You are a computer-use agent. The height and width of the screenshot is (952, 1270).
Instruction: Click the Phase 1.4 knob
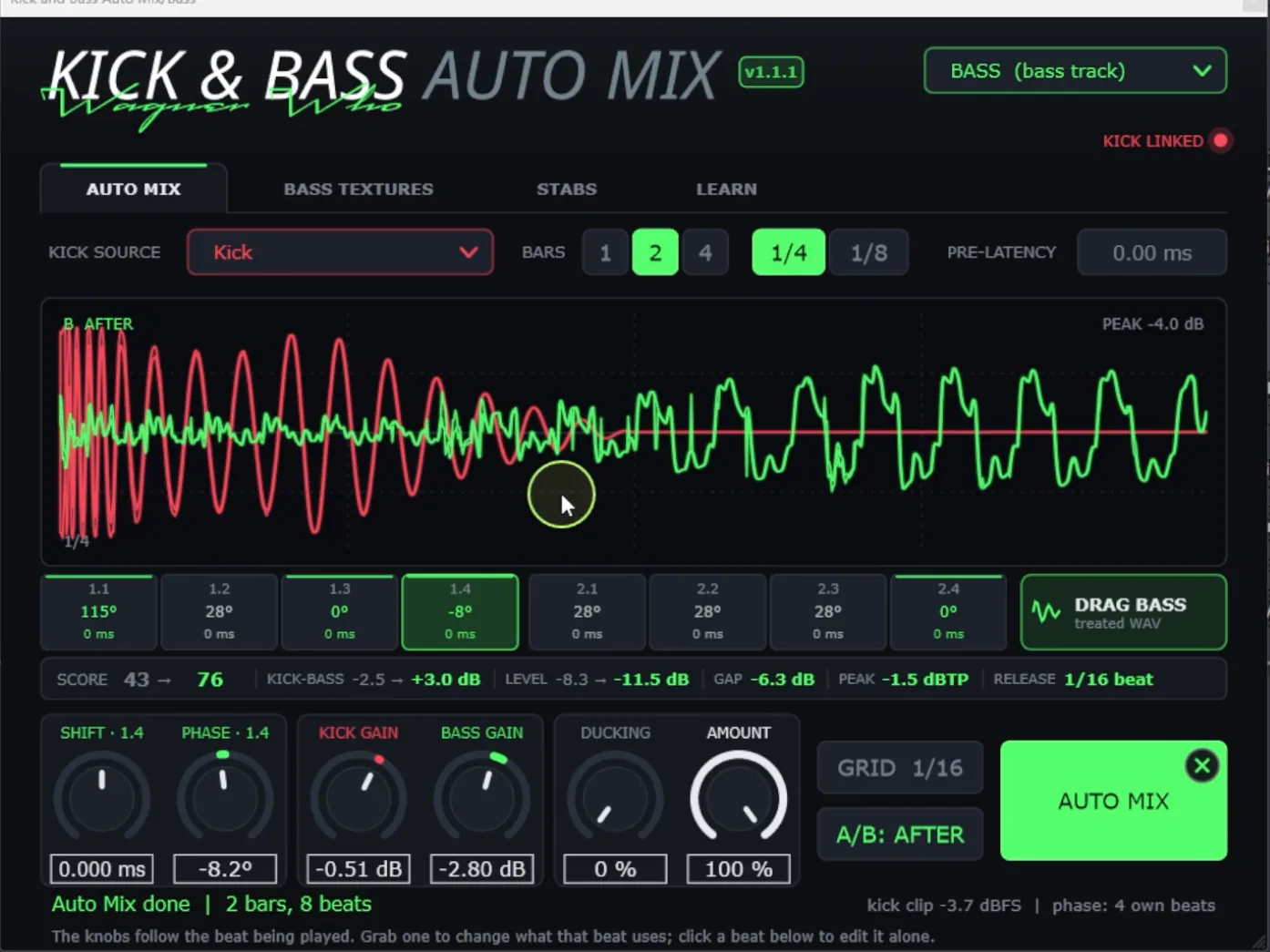pos(224,799)
